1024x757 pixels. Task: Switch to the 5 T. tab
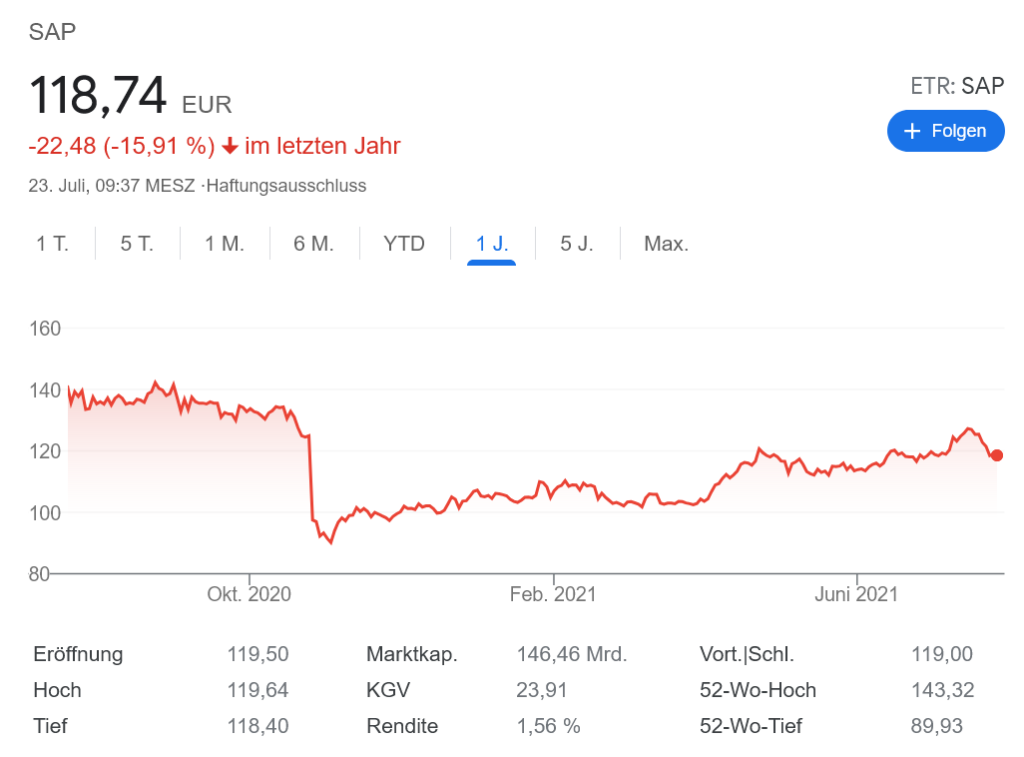pyautogui.click(x=137, y=243)
